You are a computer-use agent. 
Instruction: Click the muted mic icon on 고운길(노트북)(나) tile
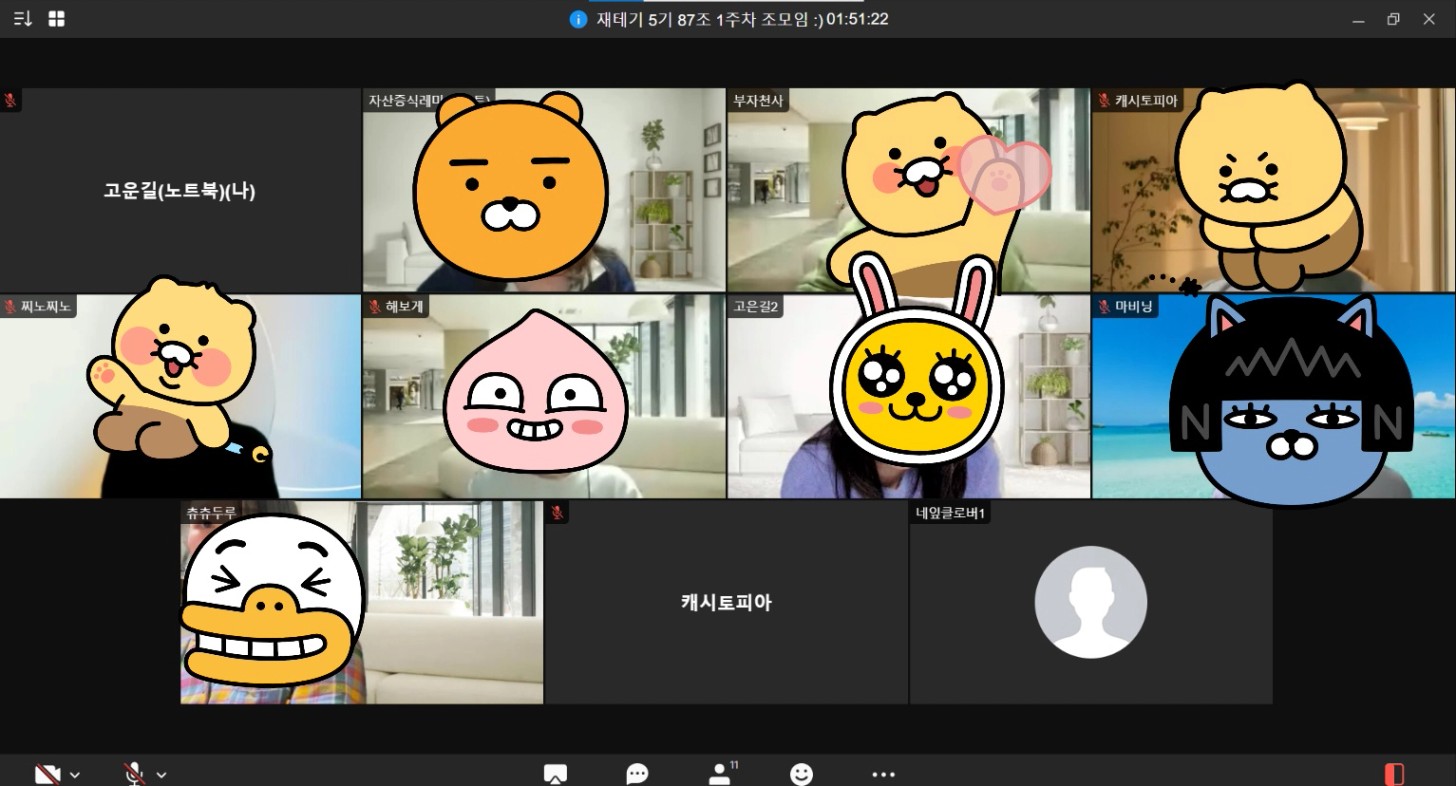[x=10, y=100]
